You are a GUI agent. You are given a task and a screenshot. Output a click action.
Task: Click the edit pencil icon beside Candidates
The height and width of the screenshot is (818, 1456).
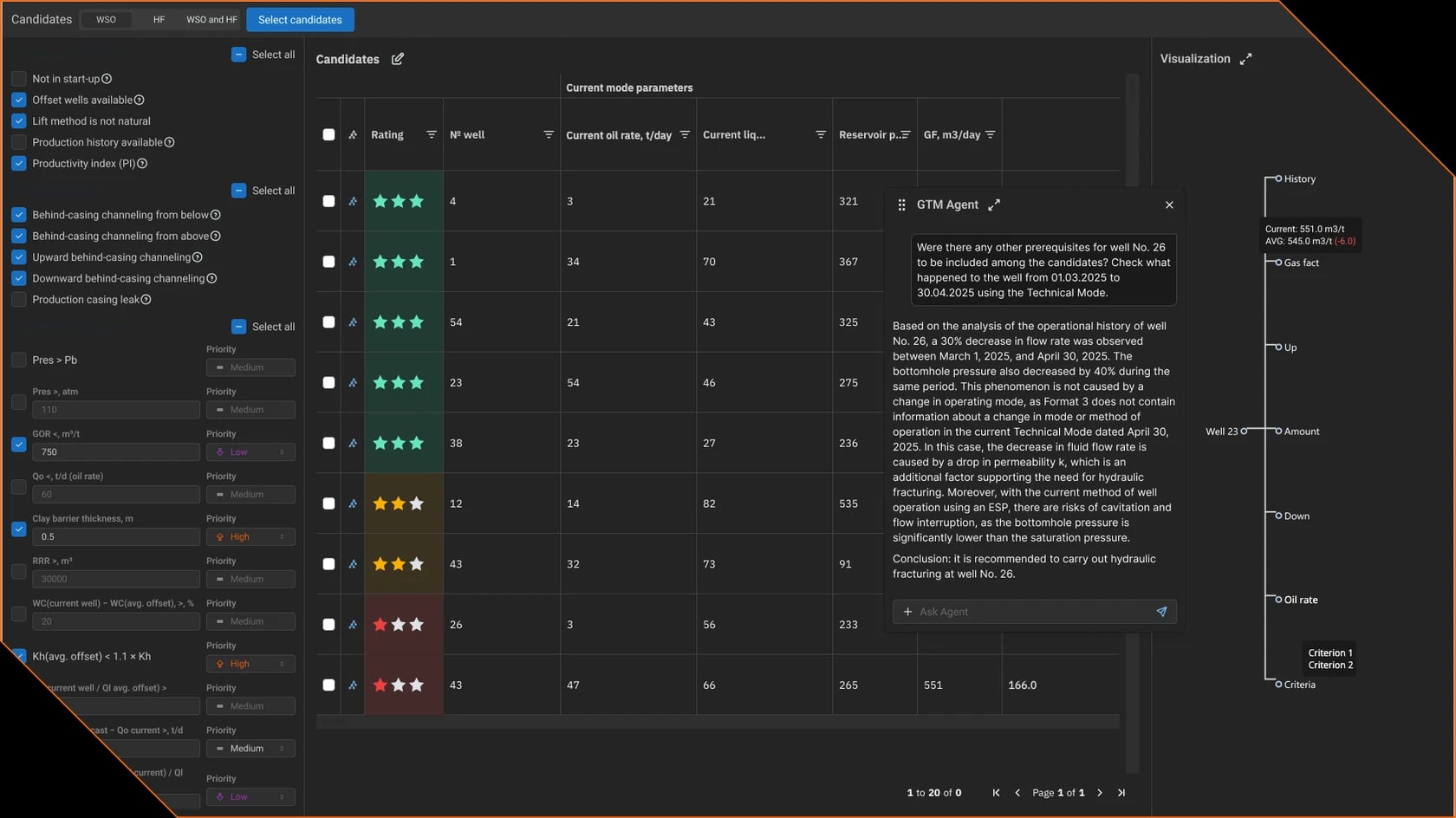[398, 59]
